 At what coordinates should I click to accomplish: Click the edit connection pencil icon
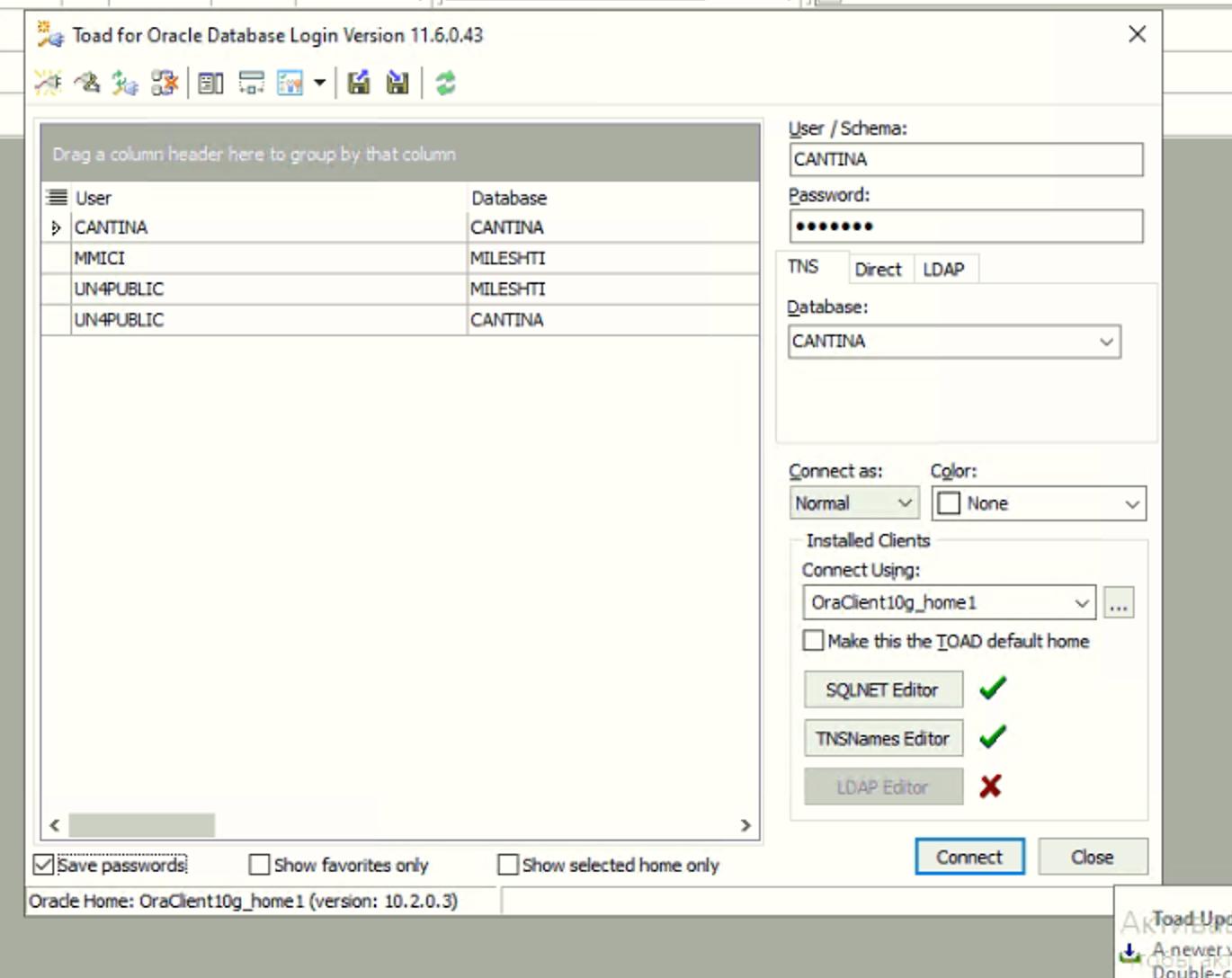(x=87, y=84)
